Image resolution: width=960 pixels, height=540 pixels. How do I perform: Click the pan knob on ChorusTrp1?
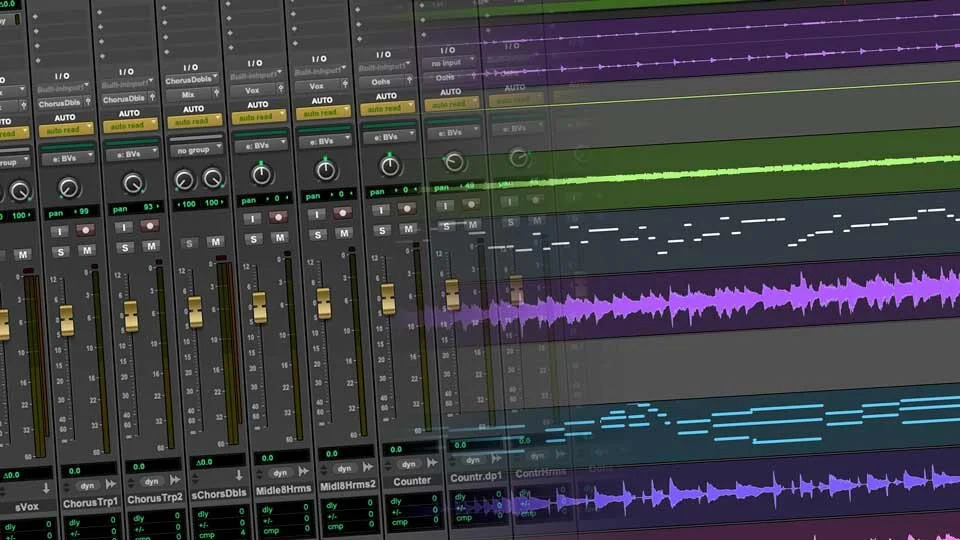tap(68, 187)
